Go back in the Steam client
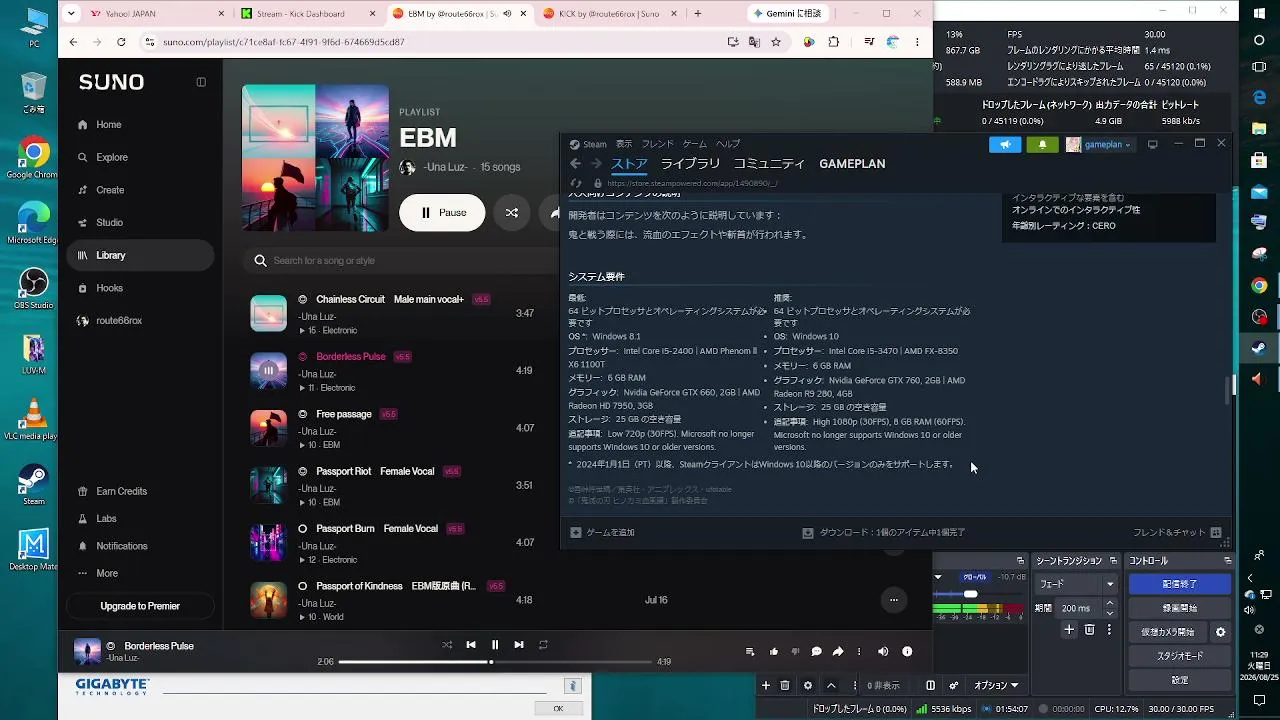Viewport: 1280px width, 720px height. coord(575,164)
